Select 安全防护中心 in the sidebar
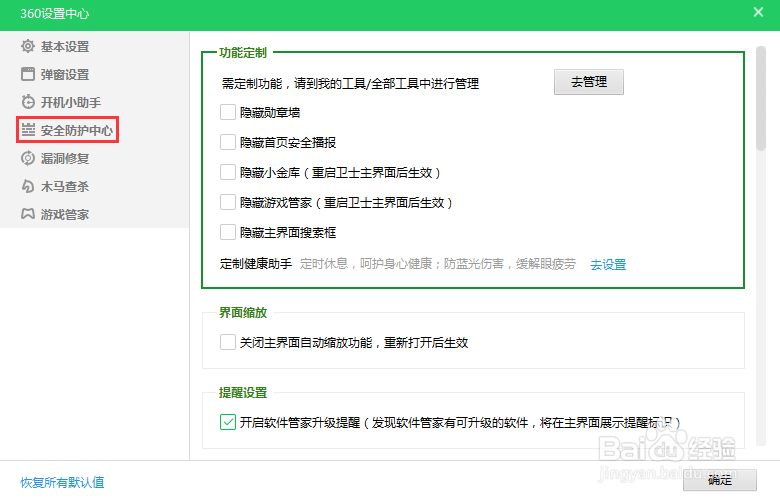Viewport: 780px width, 500px height. click(x=77, y=130)
